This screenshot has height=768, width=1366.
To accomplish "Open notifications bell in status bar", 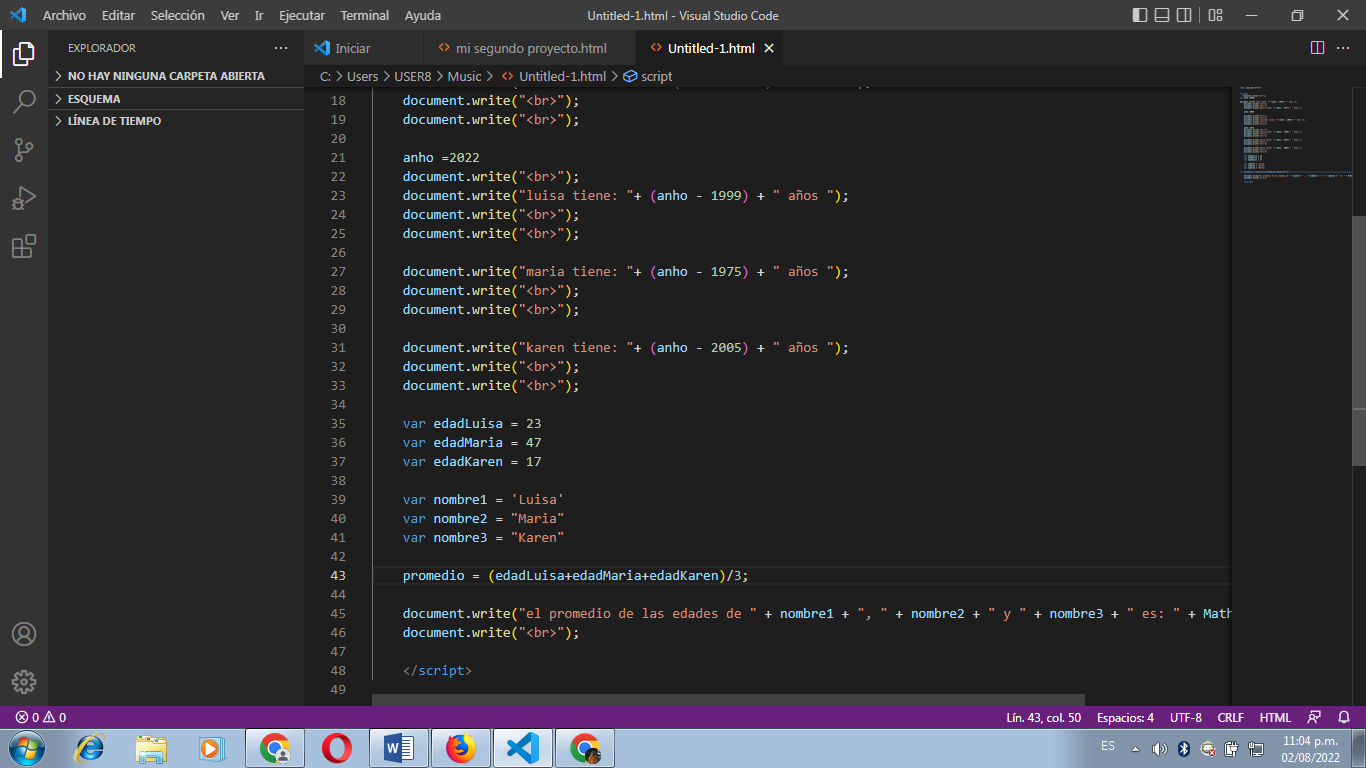I will [x=1344, y=717].
